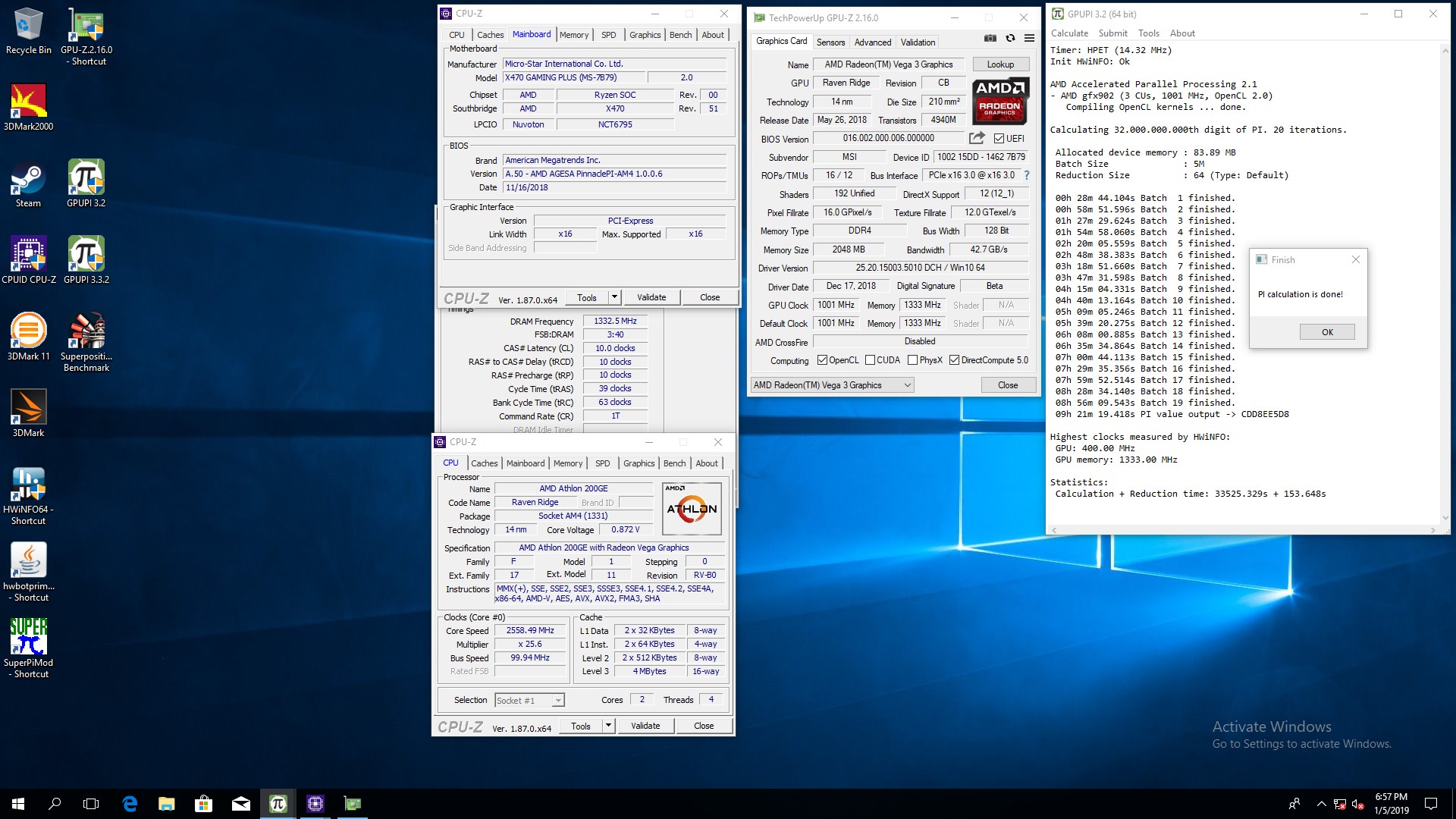1456x819 pixels.
Task: Open Tools dropdown arrow in upper CPU-Z
Action: [615, 297]
